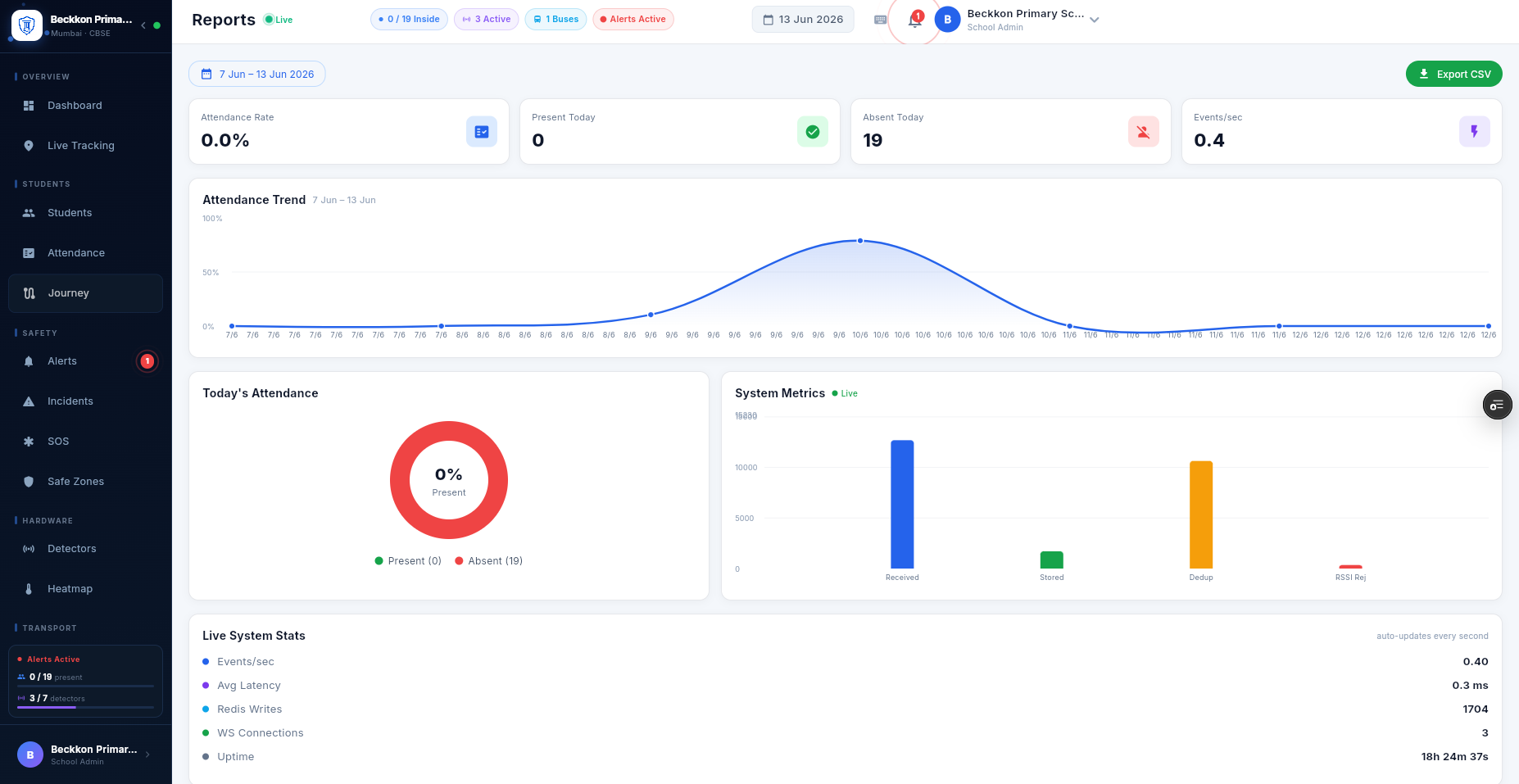
Task: Click the Export CSV button
Action: click(1453, 74)
